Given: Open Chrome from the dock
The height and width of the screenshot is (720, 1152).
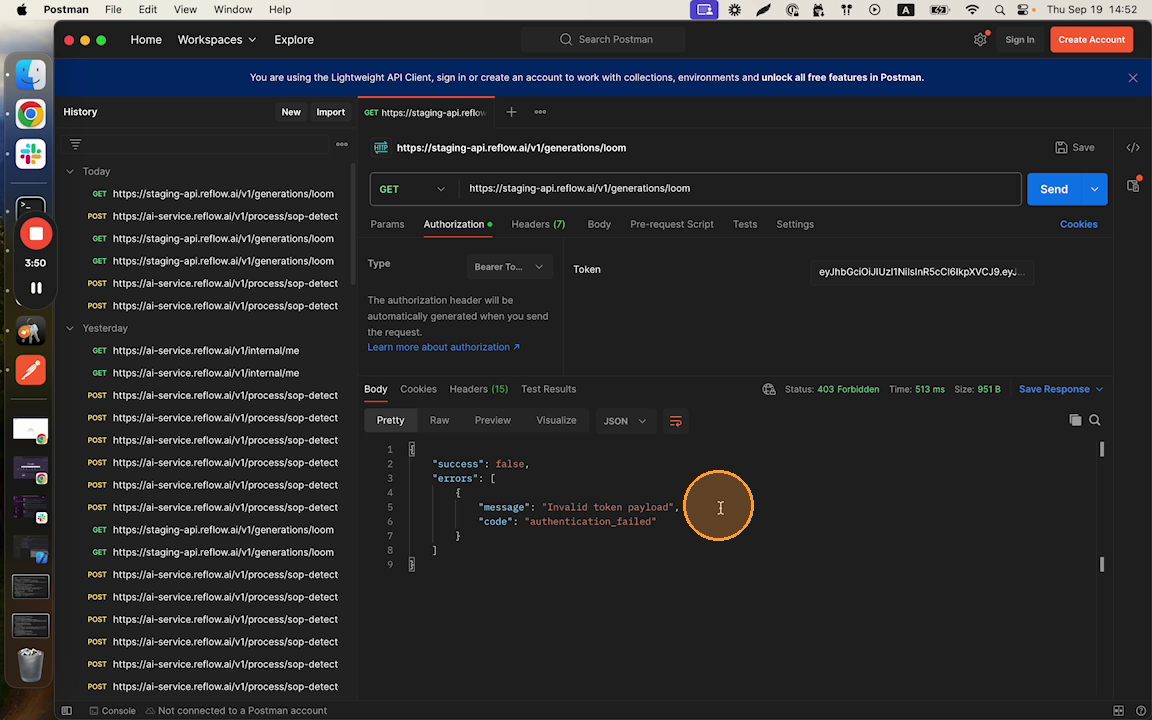Looking at the screenshot, I should tap(31, 114).
